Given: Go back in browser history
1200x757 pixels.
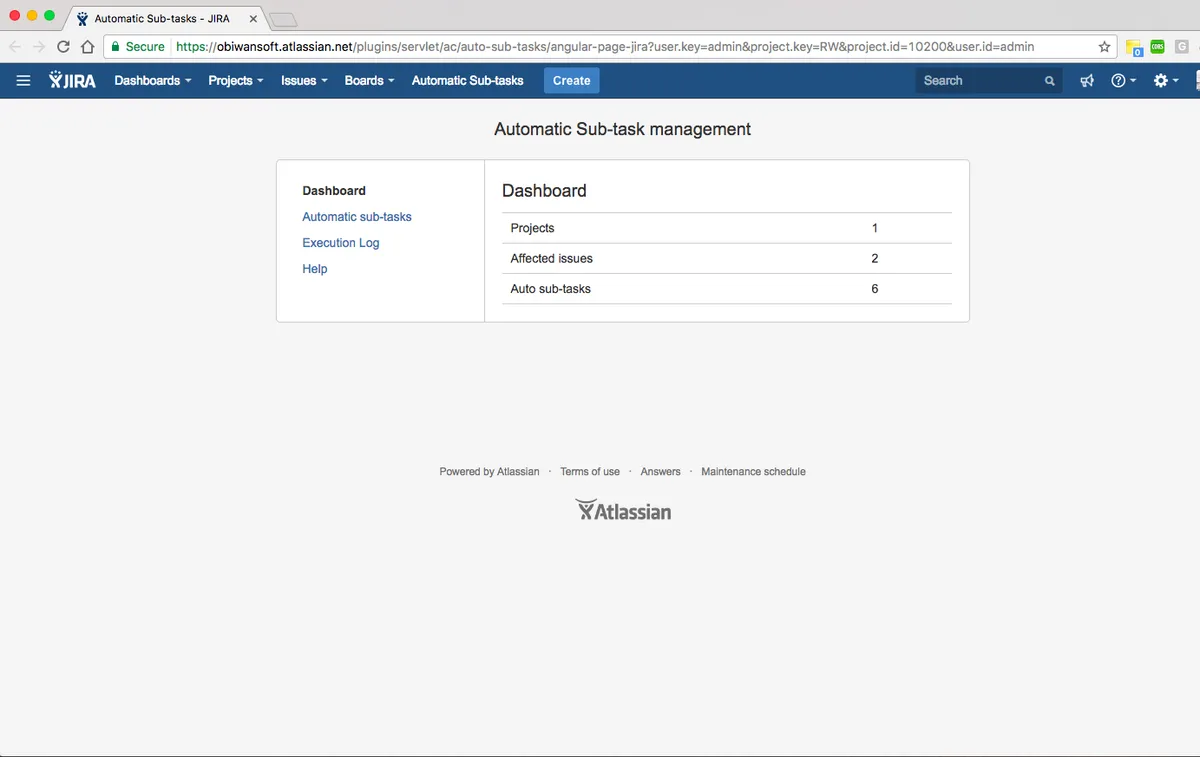Looking at the screenshot, I should tap(15, 46).
